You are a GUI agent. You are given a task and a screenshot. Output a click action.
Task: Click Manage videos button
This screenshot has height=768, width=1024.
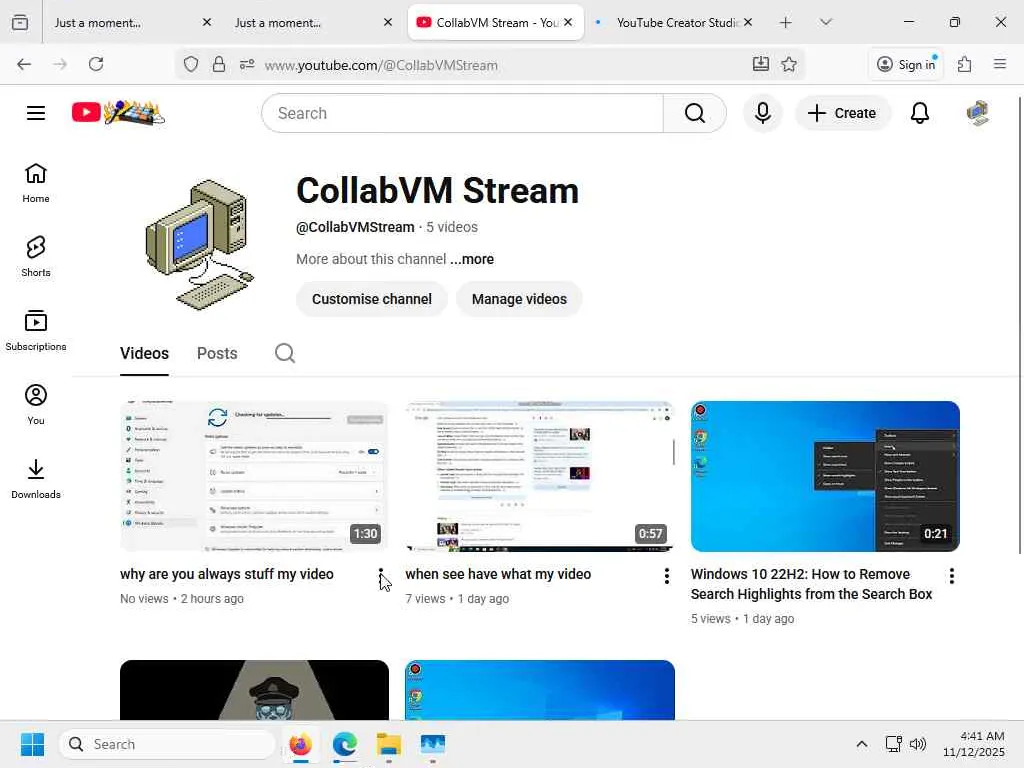[519, 299]
